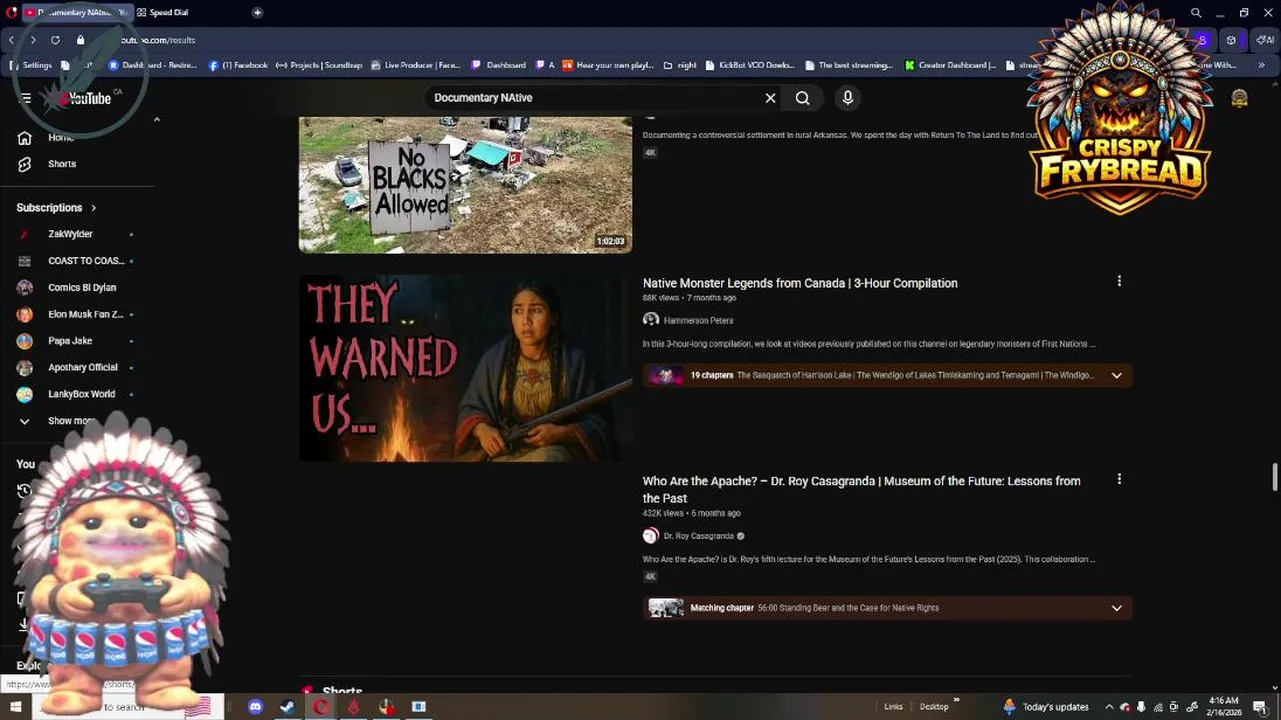
Task: Open The best streaming bookmark
Action: pyautogui.click(x=847, y=65)
